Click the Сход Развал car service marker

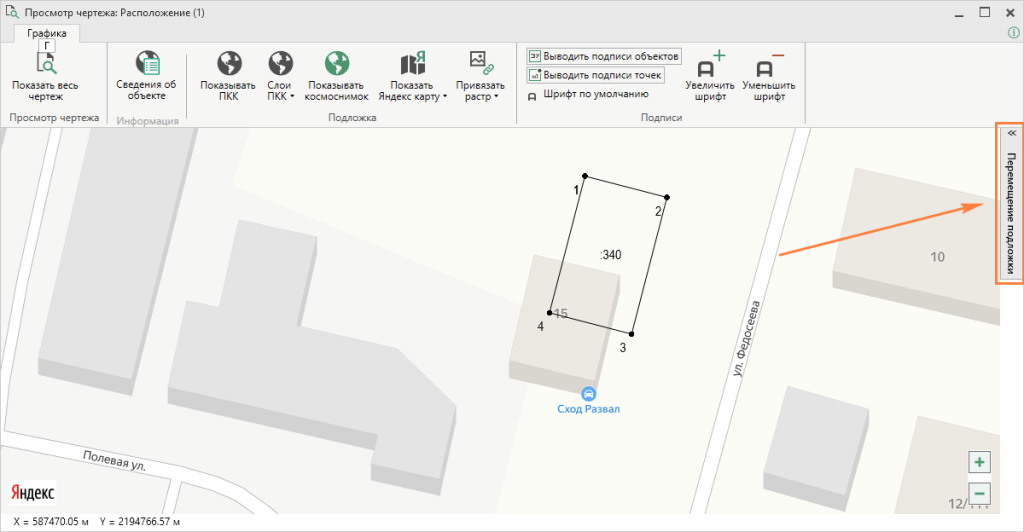589,394
